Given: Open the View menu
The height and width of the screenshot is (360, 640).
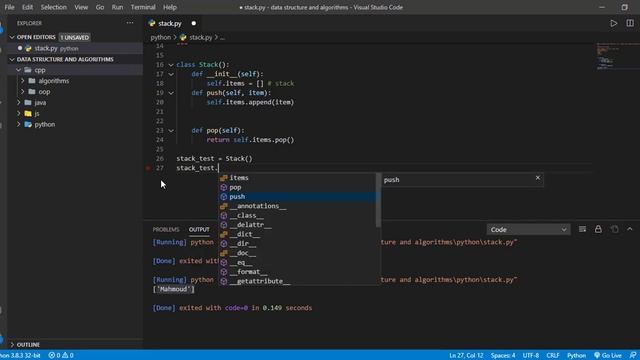Looking at the screenshot, I should click(81, 7).
